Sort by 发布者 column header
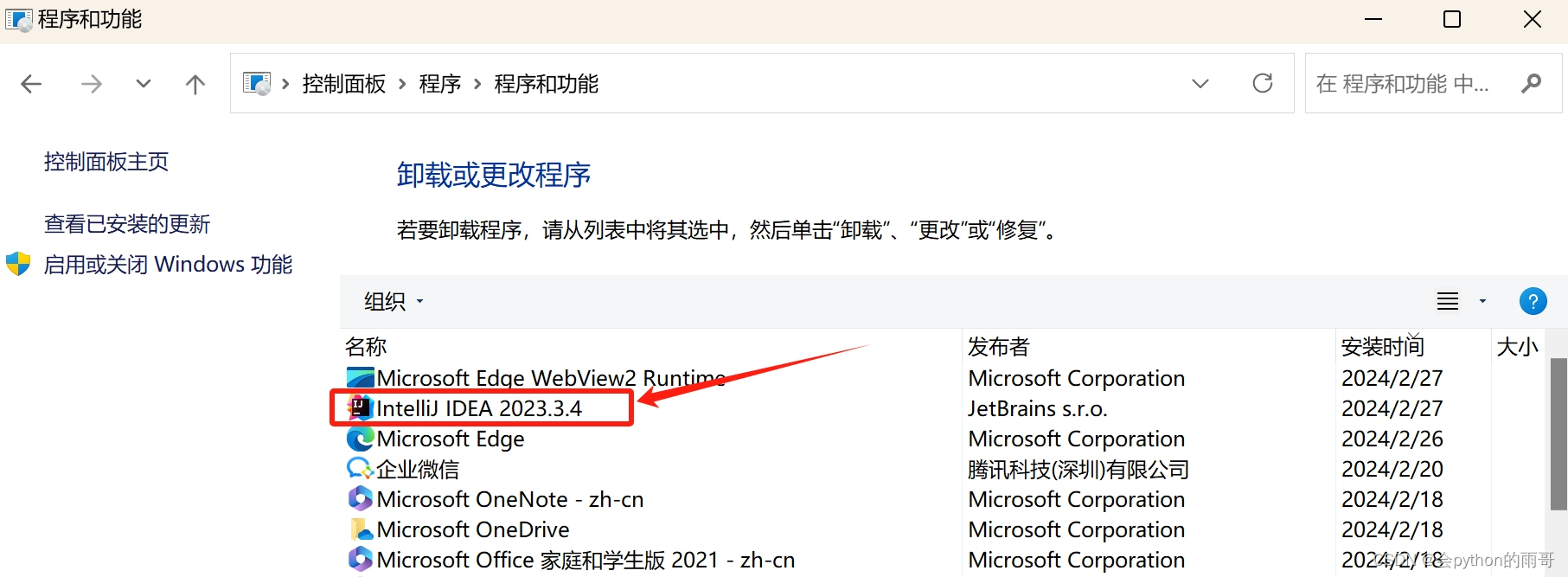 point(999,347)
